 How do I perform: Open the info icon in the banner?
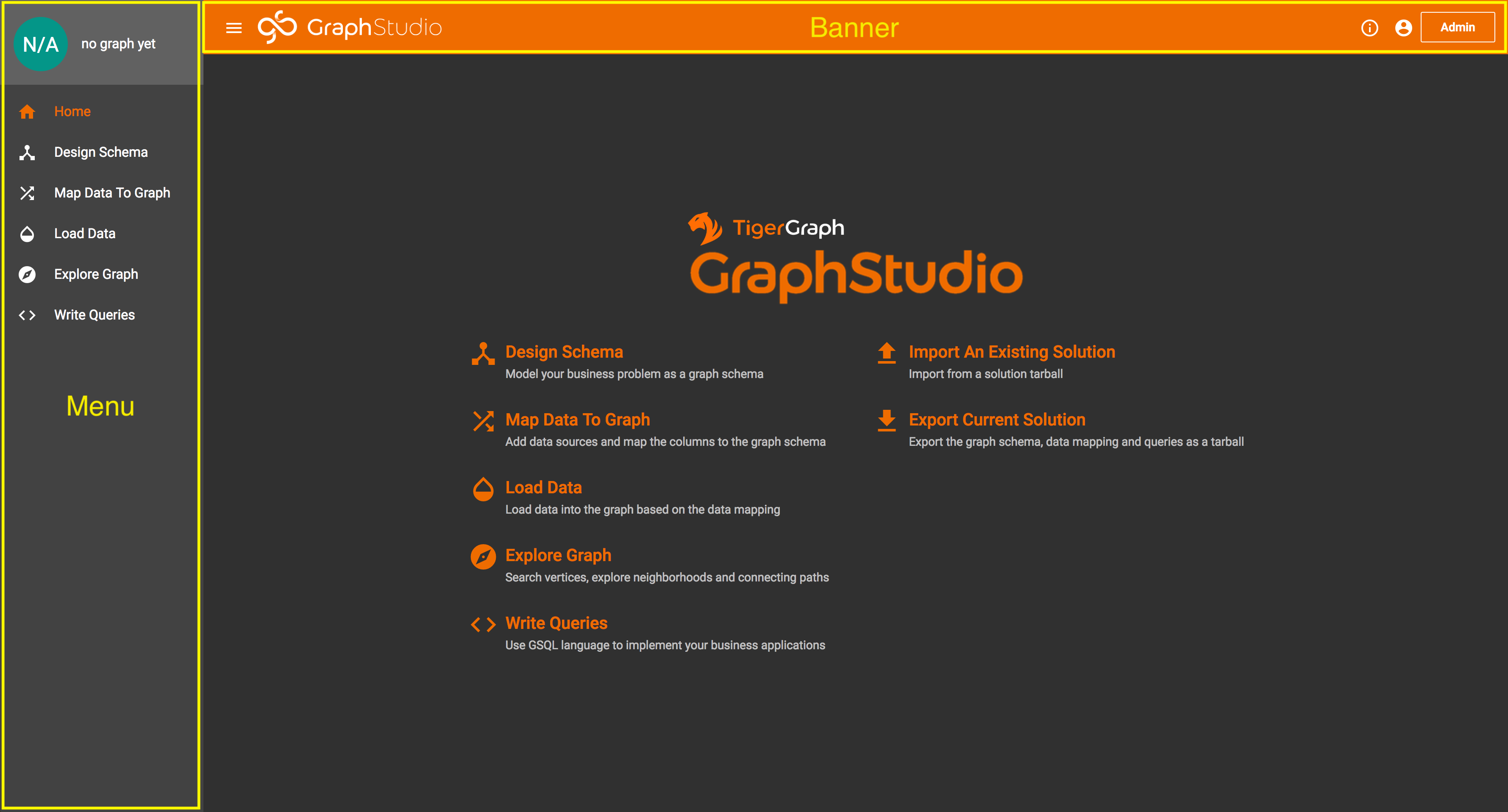pyautogui.click(x=1369, y=28)
